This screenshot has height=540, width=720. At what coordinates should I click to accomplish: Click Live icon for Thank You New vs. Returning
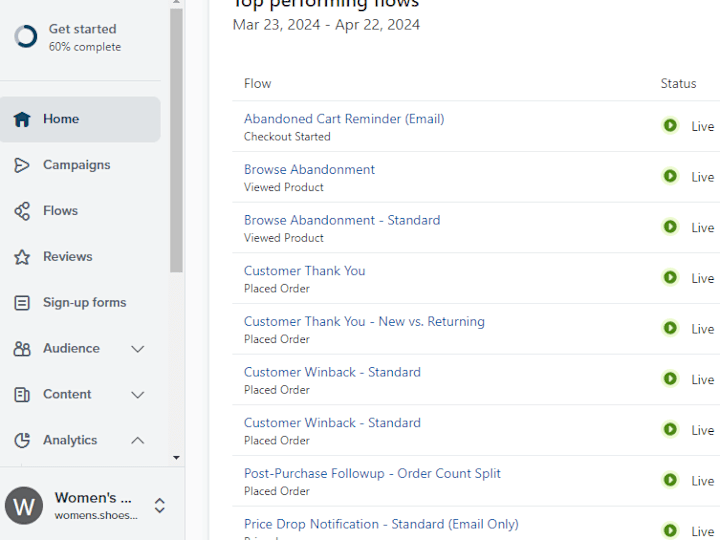[670, 328]
